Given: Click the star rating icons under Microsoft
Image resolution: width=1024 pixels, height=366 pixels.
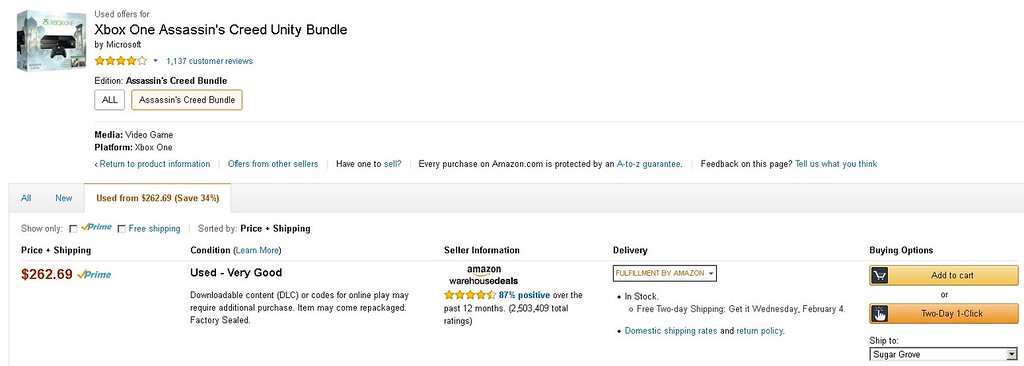Looking at the screenshot, I should coord(121,61).
